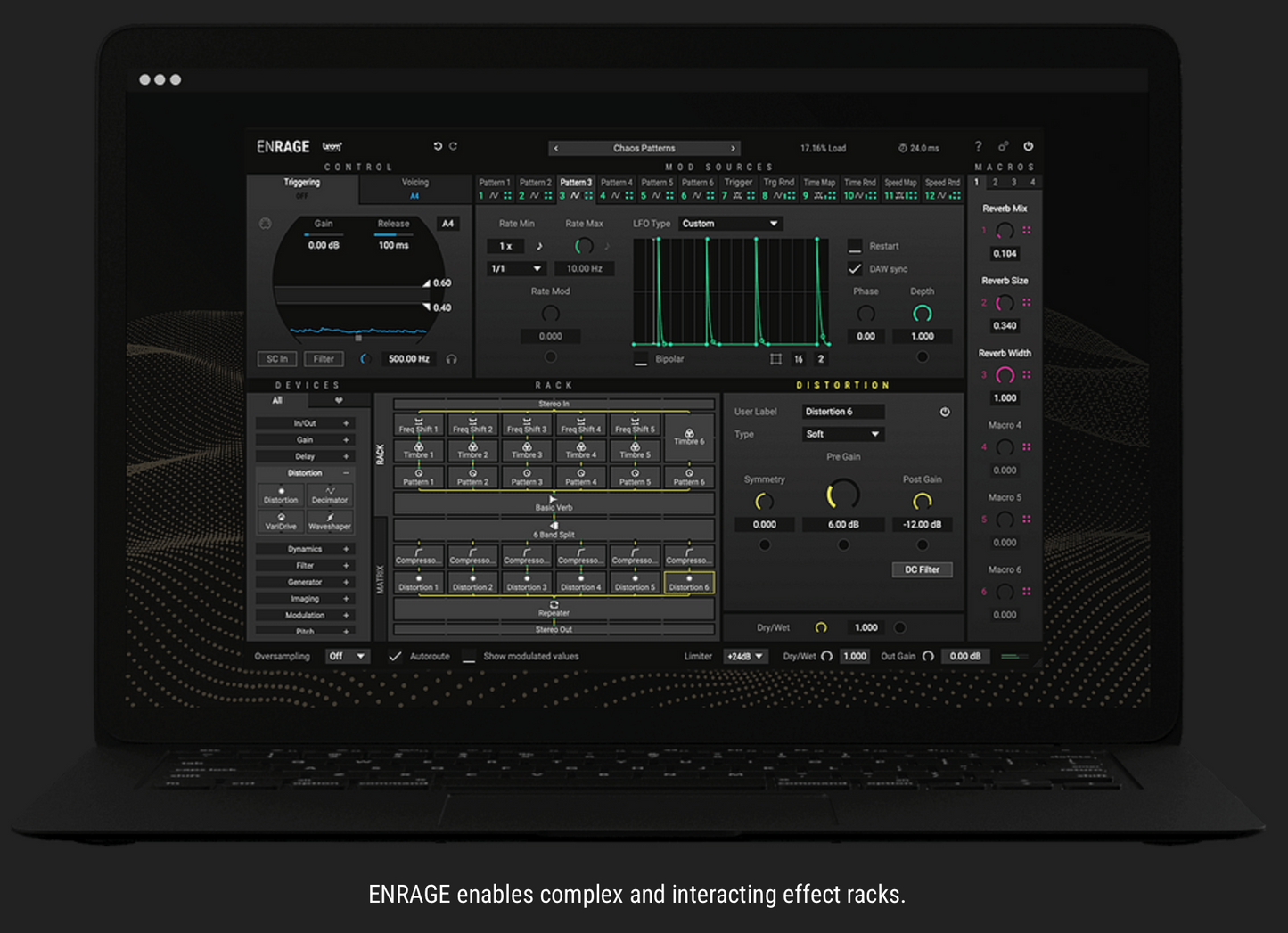Uncheck the DAW sync checkbox
The image size is (1288, 933).
coord(855,269)
